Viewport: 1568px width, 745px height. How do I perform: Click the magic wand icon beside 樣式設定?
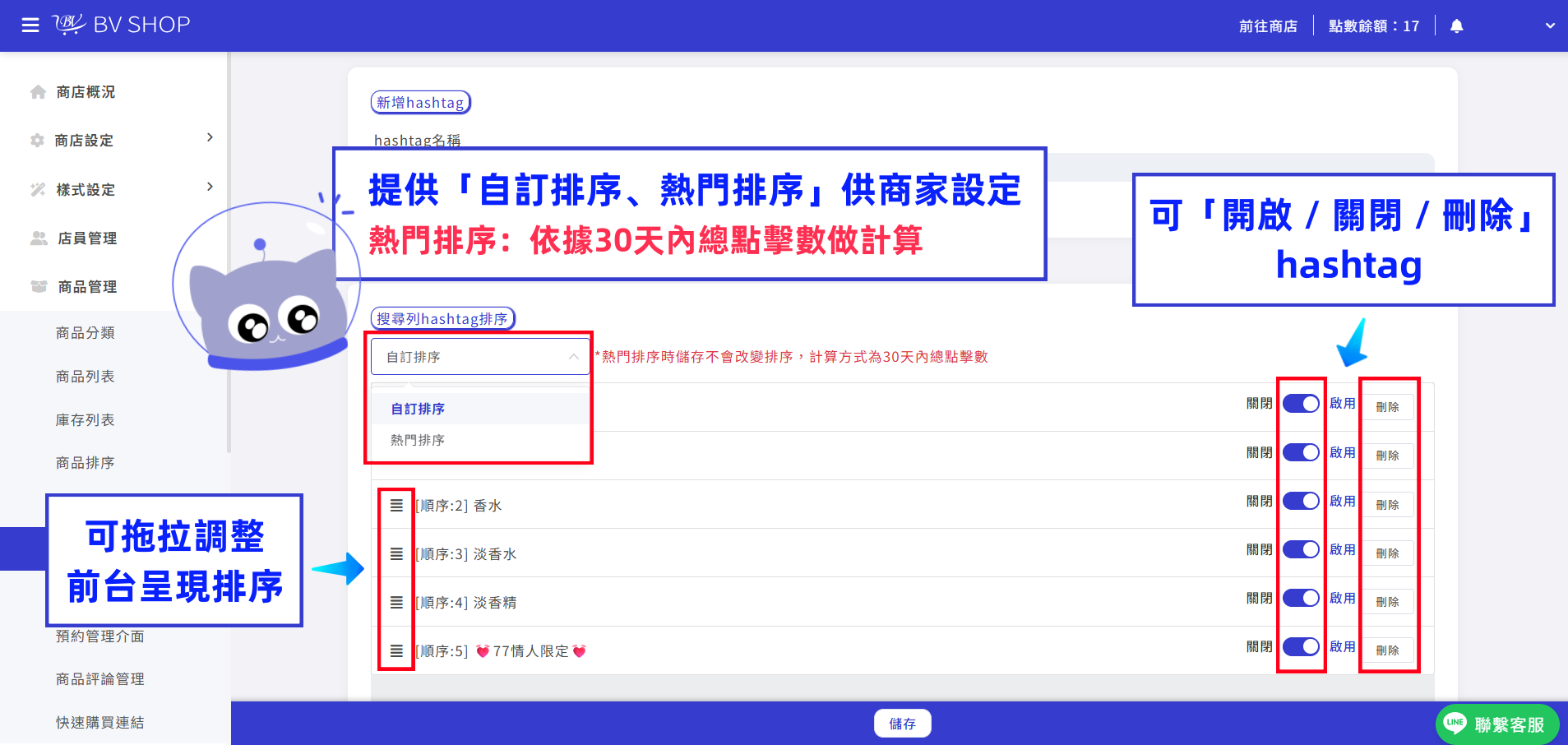pyautogui.click(x=38, y=190)
